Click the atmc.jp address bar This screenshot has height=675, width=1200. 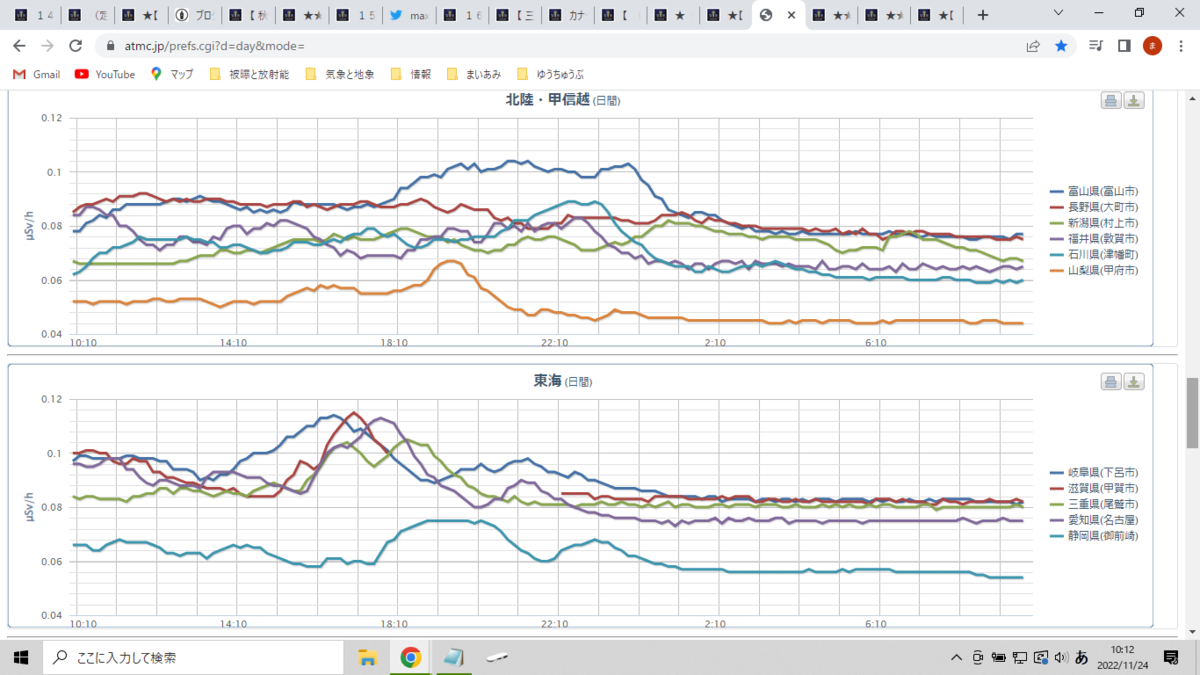[x=560, y=46]
